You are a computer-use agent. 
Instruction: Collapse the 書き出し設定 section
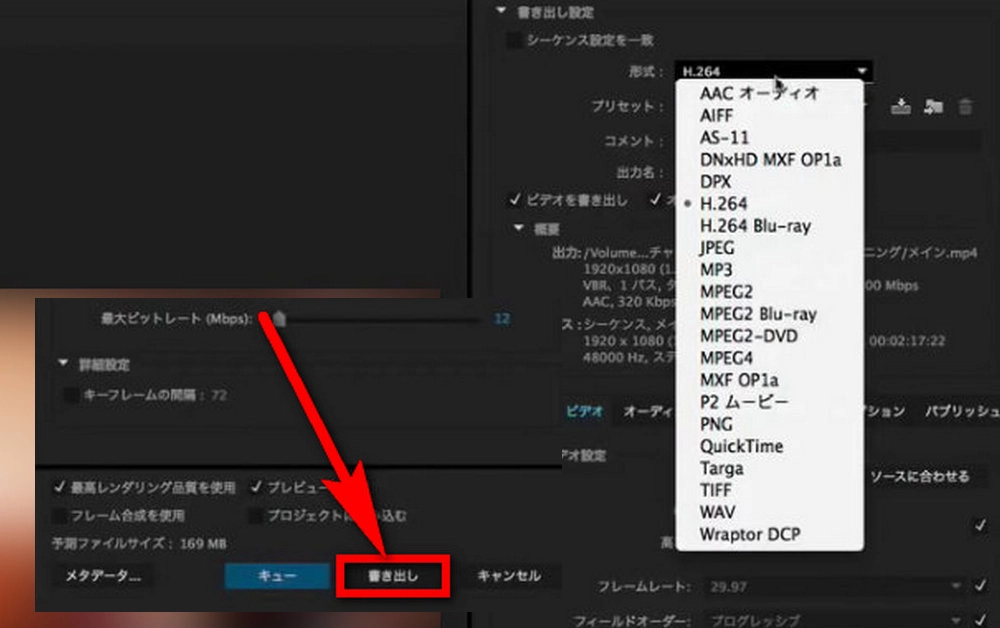click(502, 13)
